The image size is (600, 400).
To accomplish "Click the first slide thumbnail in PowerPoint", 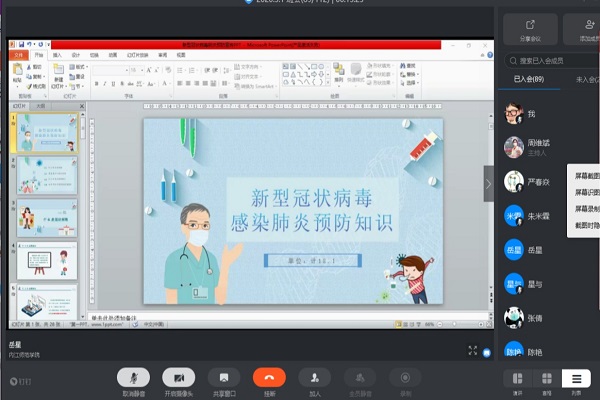I will pos(47,132).
